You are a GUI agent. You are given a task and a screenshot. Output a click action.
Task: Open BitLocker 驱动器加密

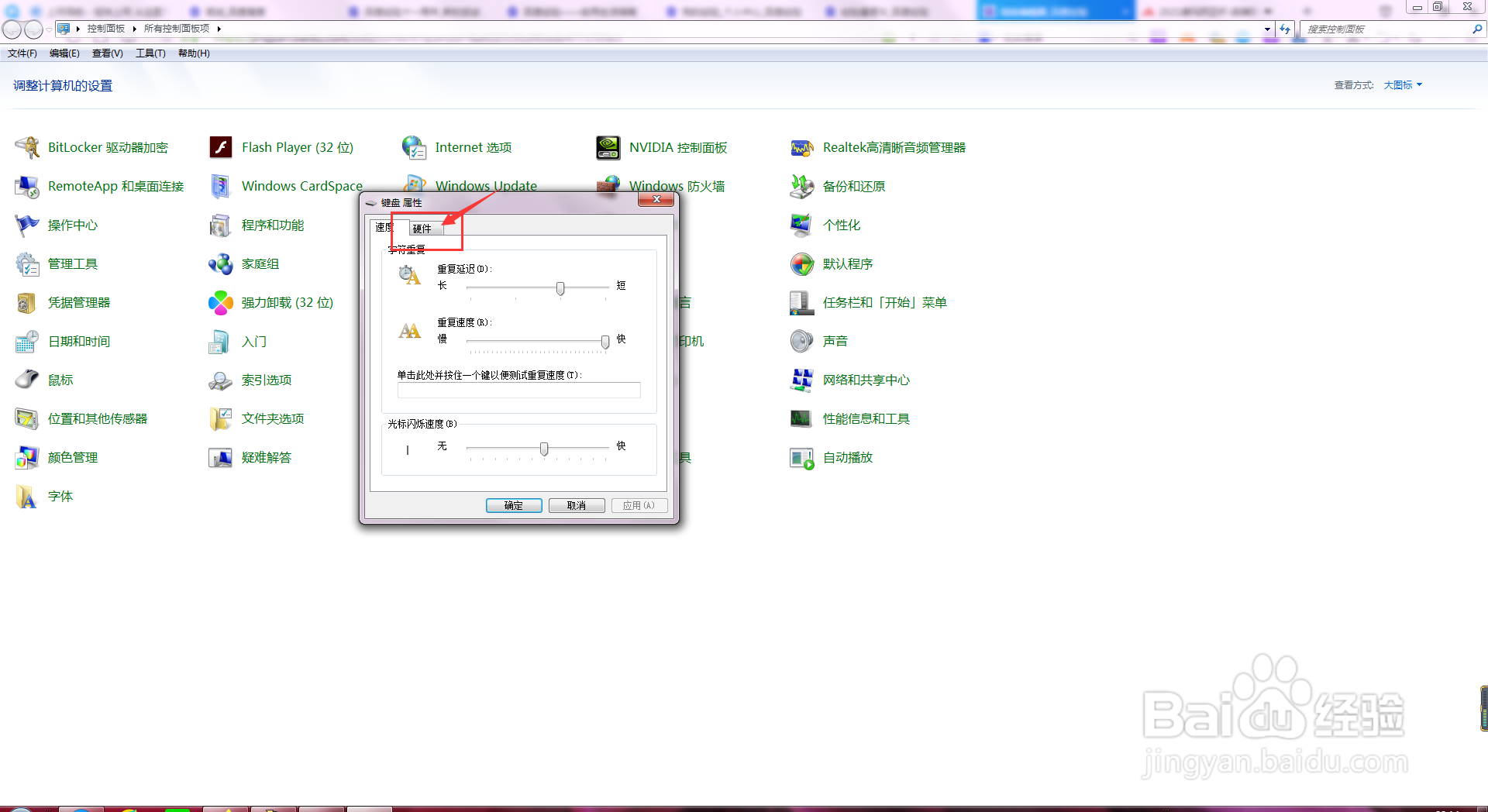pos(108,147)
